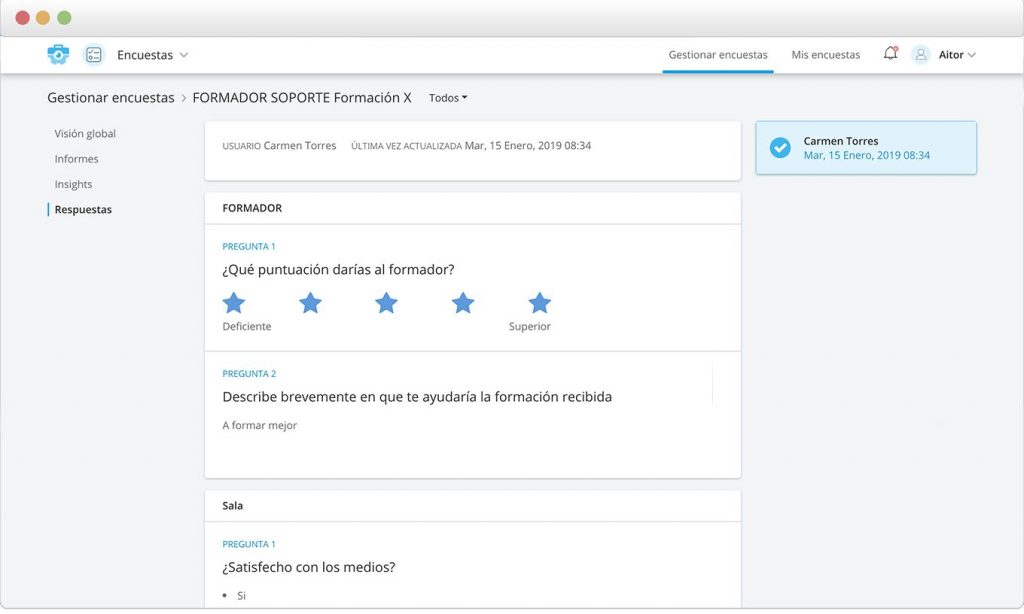1024x614 pixels.
Task: Click the green maximize window button
Action: click(64, 18)
